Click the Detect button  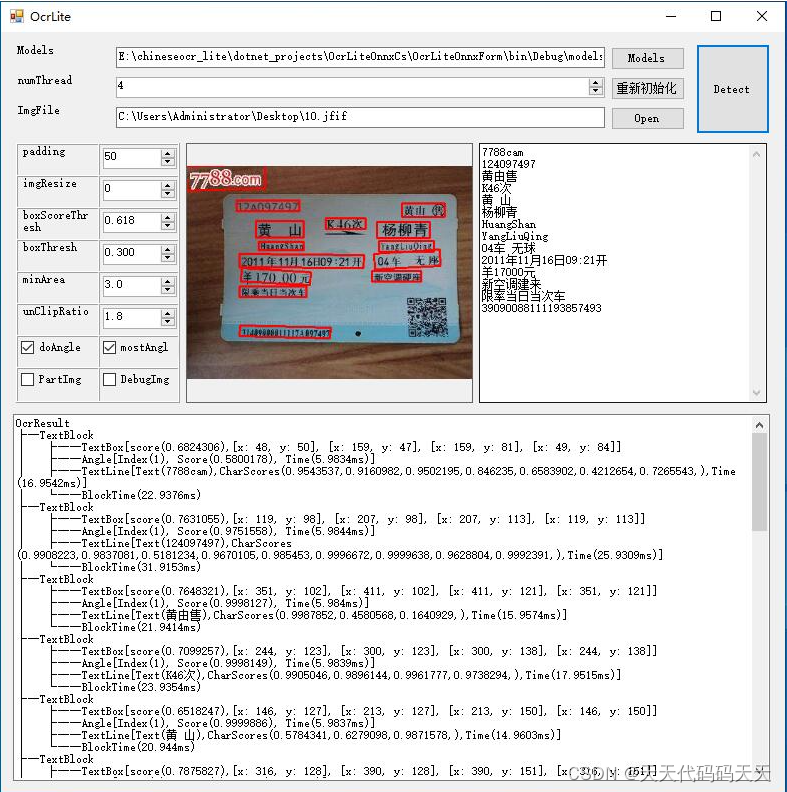tap(732, 89)
